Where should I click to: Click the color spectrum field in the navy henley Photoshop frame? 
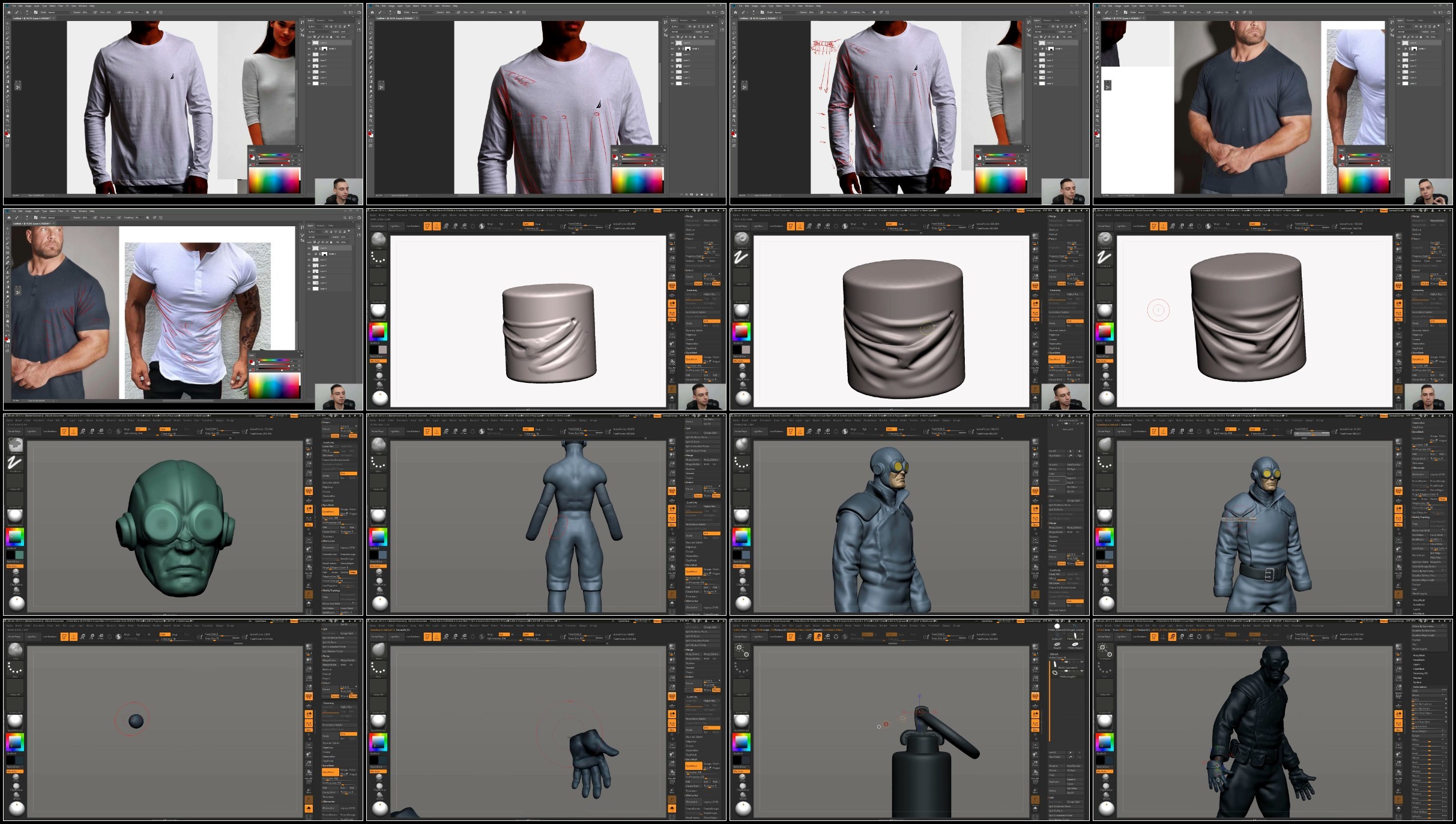[x=1364, y=180]
